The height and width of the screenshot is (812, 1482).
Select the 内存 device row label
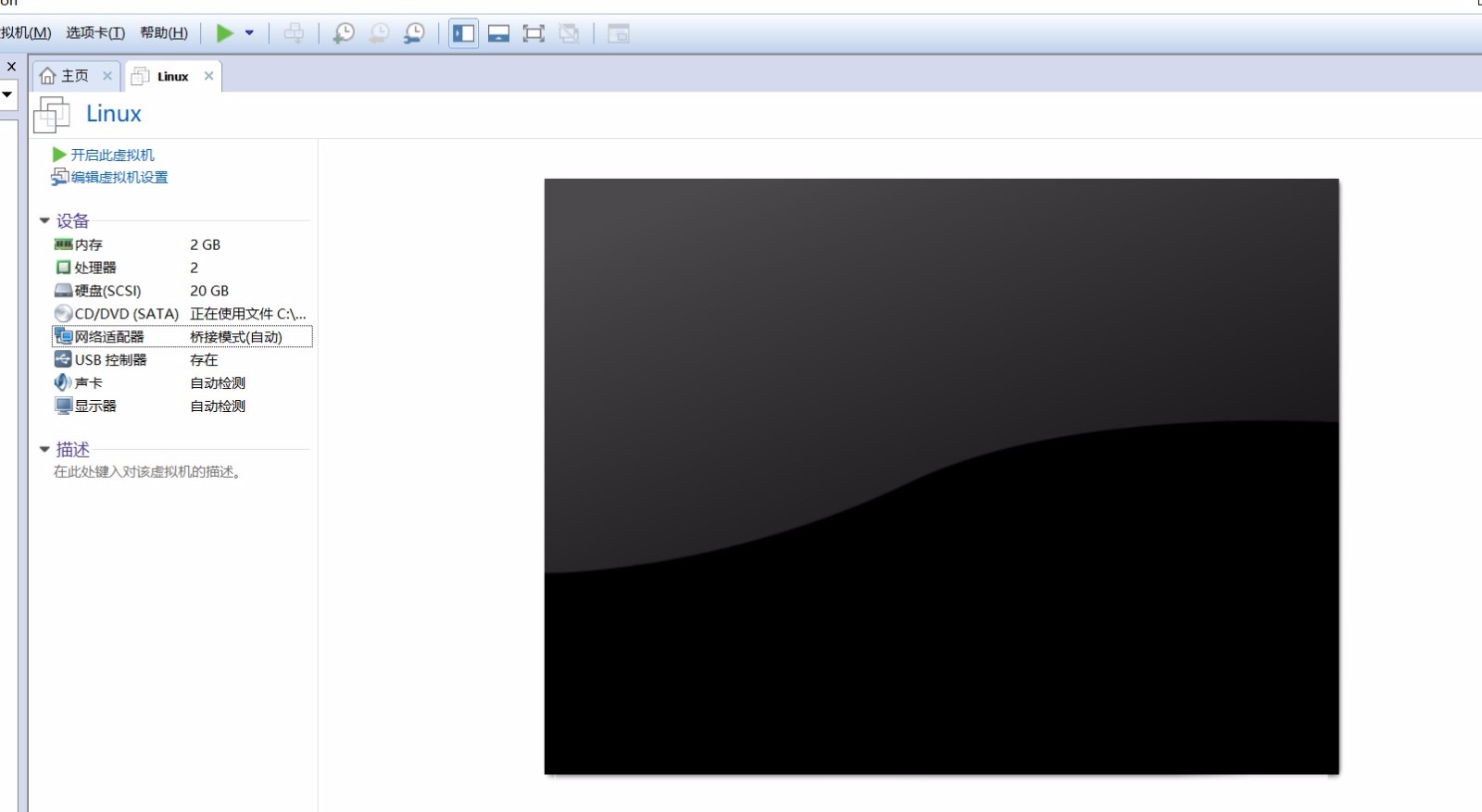point(89,244)
